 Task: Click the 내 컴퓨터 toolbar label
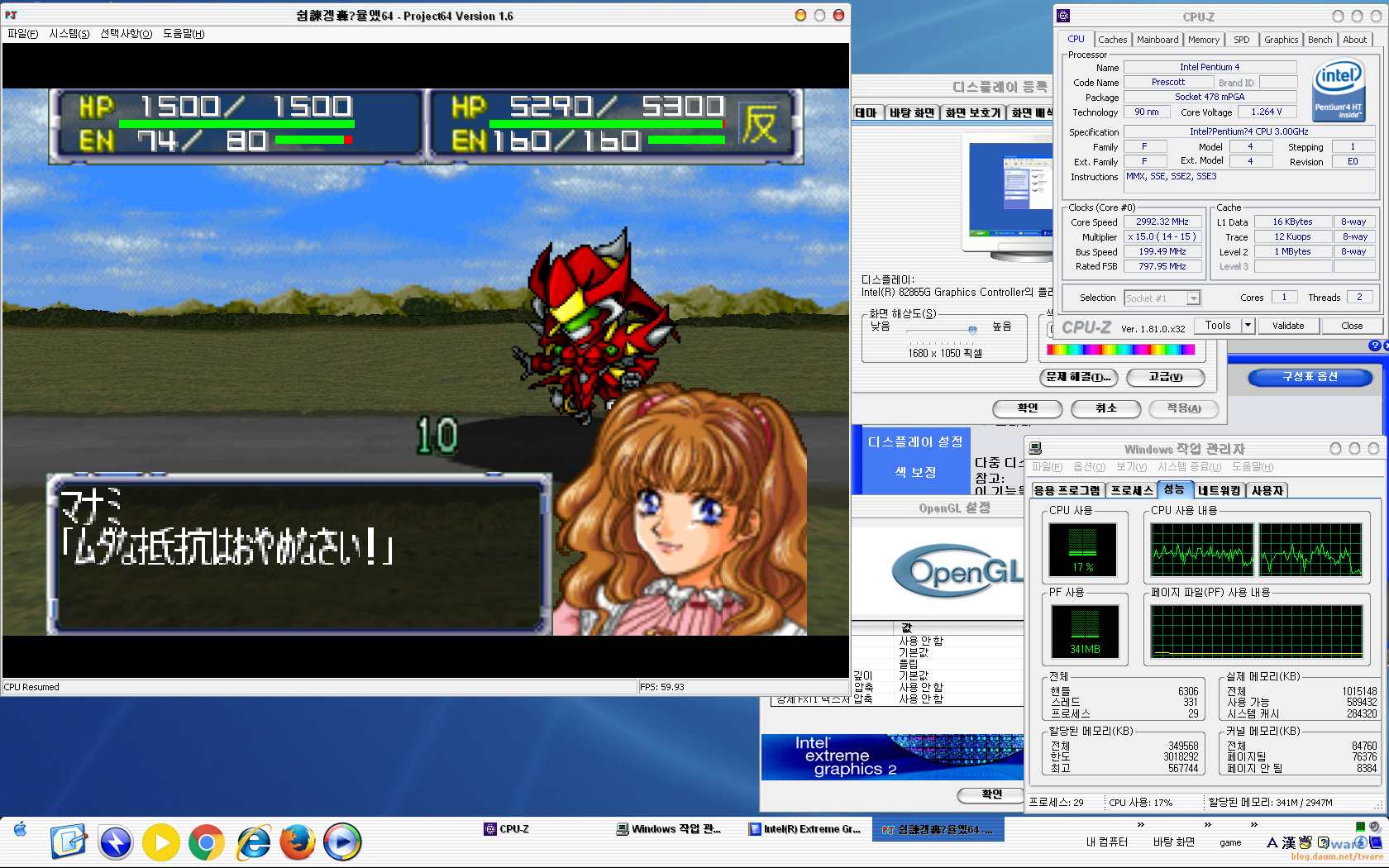click(1107, 842)
